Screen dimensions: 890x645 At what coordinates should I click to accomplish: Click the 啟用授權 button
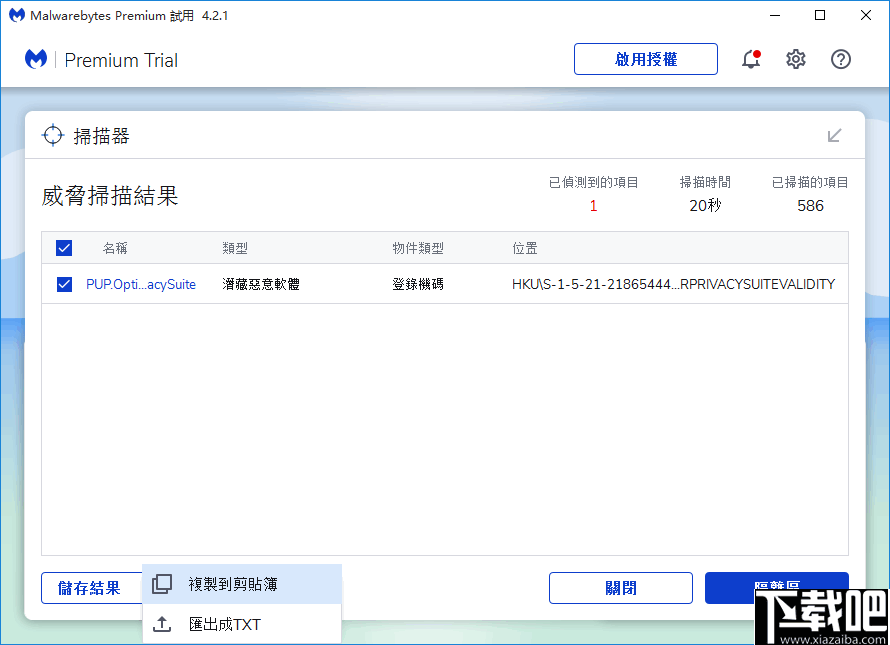tap(645, 59)
